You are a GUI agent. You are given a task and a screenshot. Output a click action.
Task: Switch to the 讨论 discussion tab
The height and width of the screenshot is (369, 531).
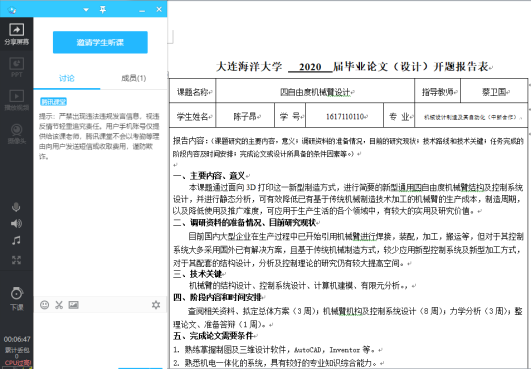66,79
